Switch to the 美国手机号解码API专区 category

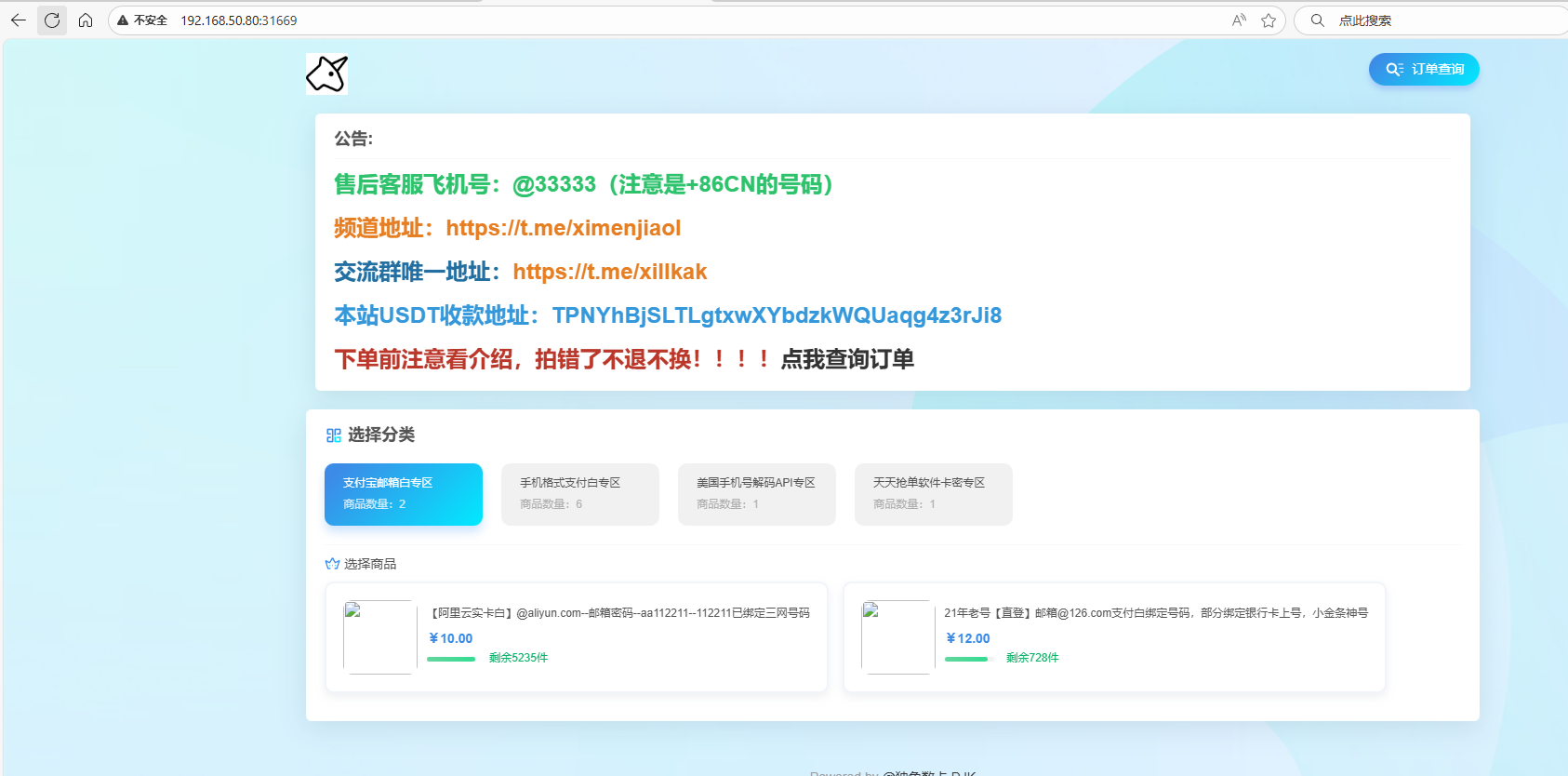tap(757, 494)
